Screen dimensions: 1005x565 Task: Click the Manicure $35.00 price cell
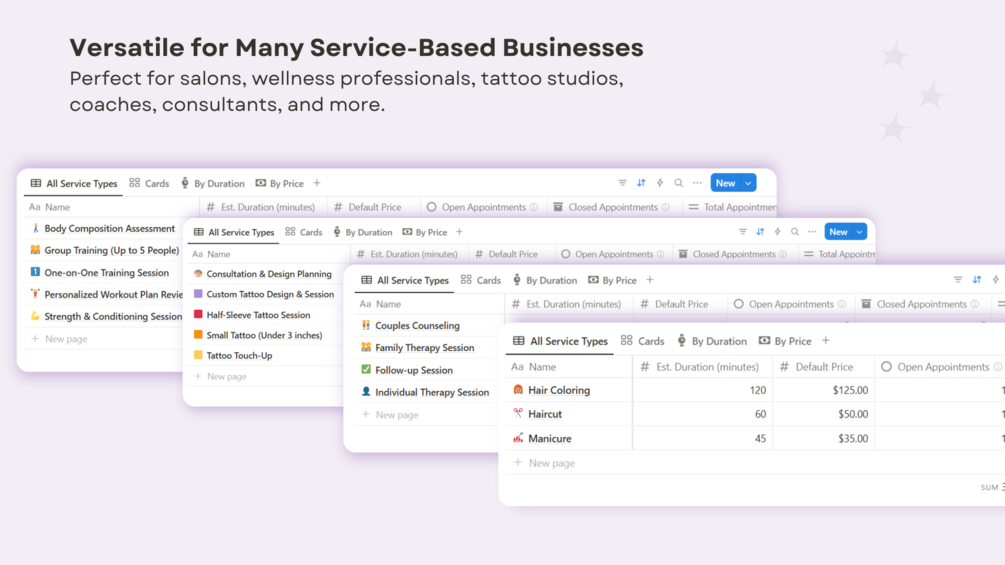coord(823,438)
